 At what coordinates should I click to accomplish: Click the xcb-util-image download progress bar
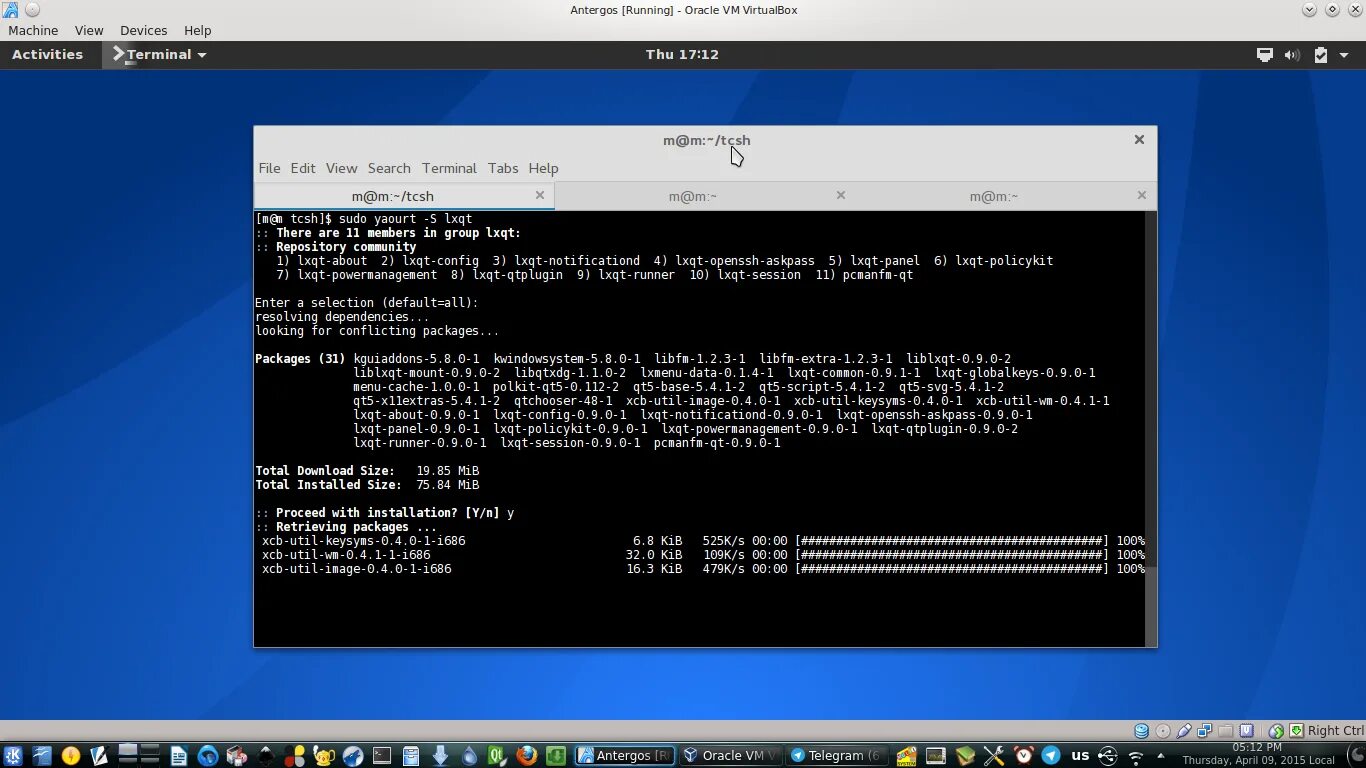952,569
